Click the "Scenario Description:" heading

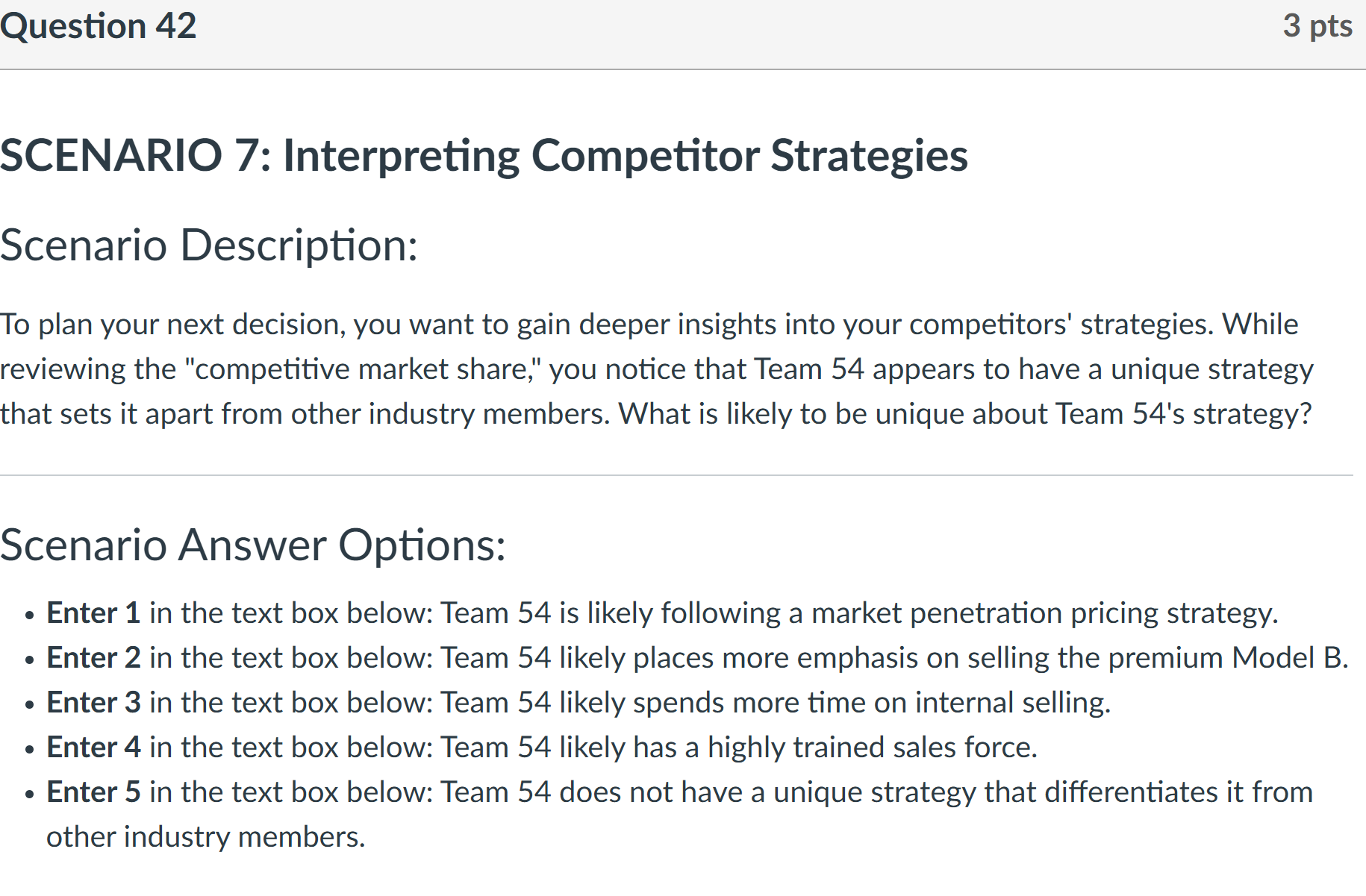(209, 245)
